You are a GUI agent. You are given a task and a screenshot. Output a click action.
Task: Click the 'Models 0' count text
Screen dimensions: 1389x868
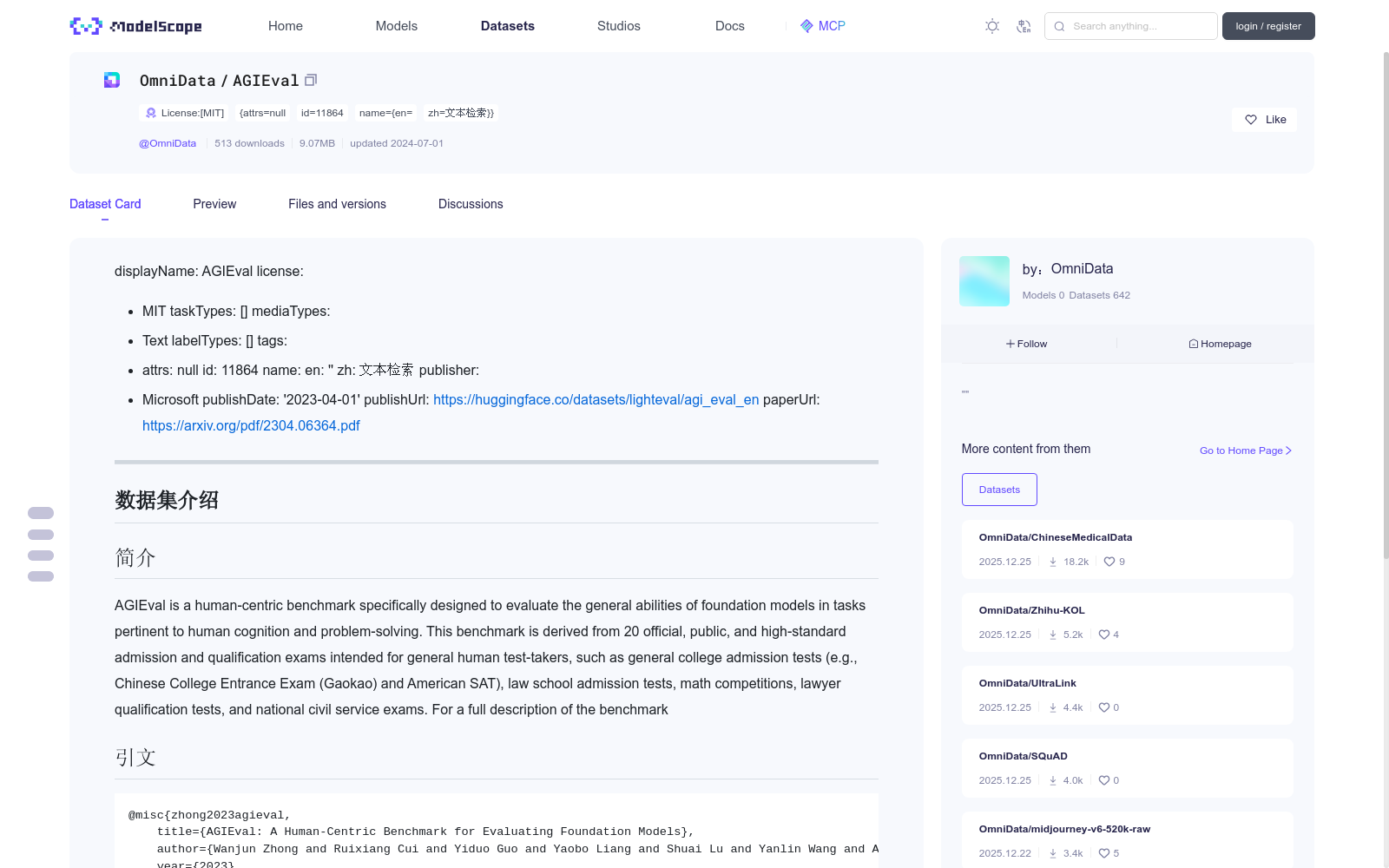click(1043, 295)
